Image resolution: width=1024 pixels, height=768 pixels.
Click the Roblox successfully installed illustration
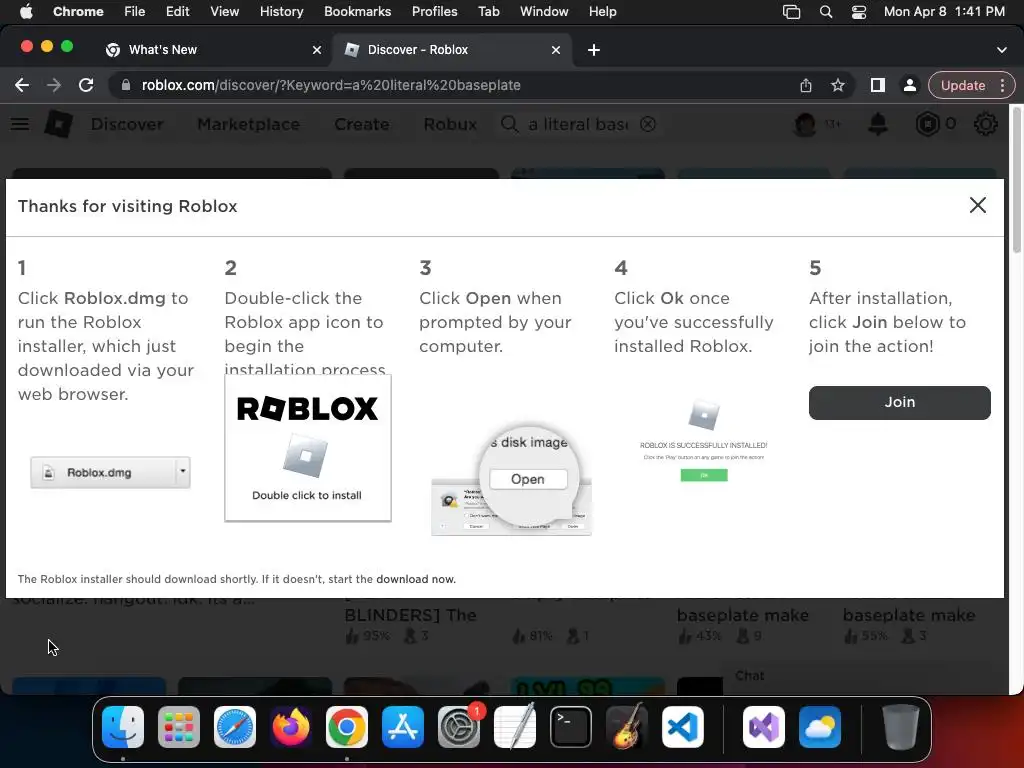[x=703, y=440]
